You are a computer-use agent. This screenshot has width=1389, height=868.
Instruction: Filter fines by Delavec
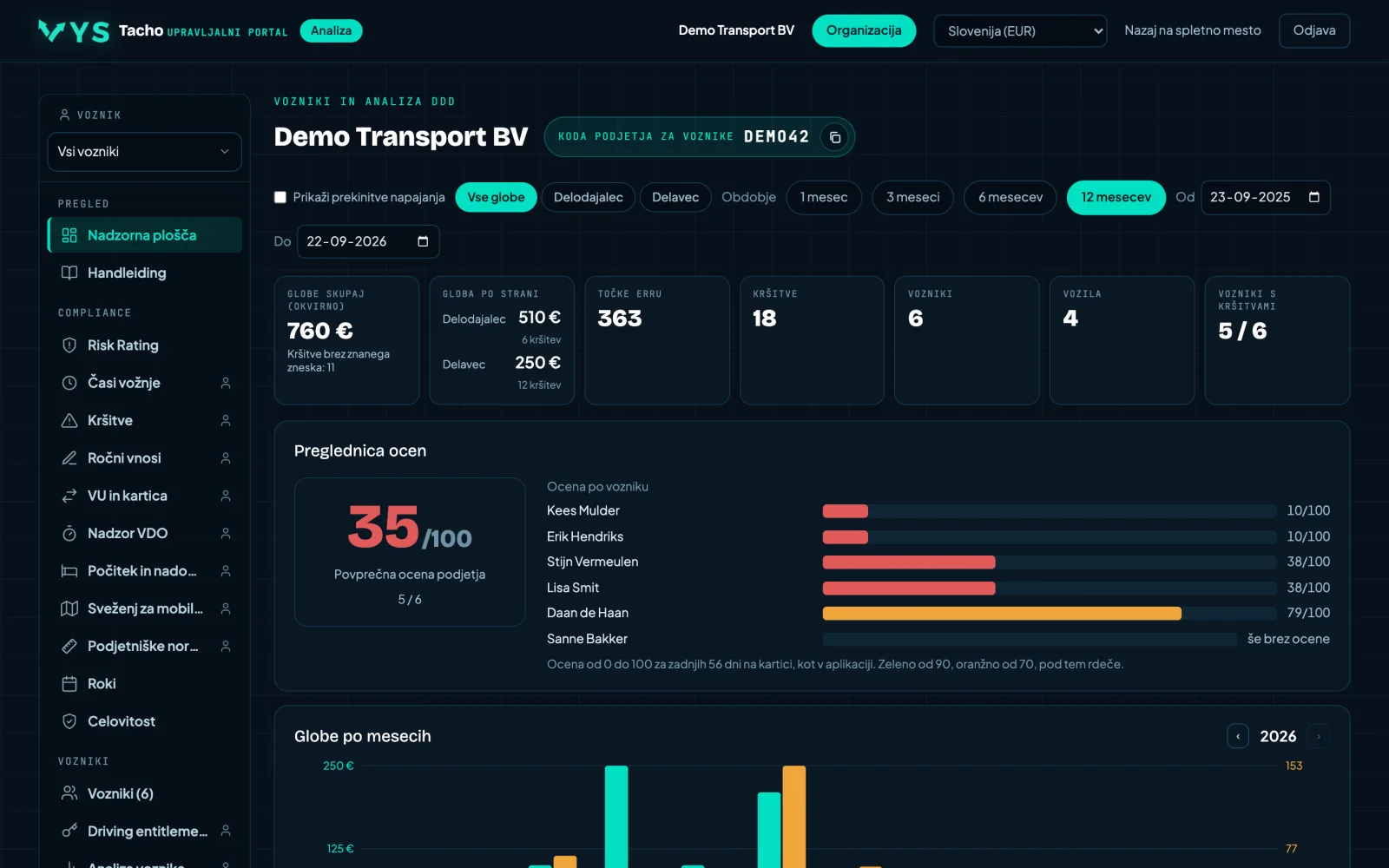675,197
